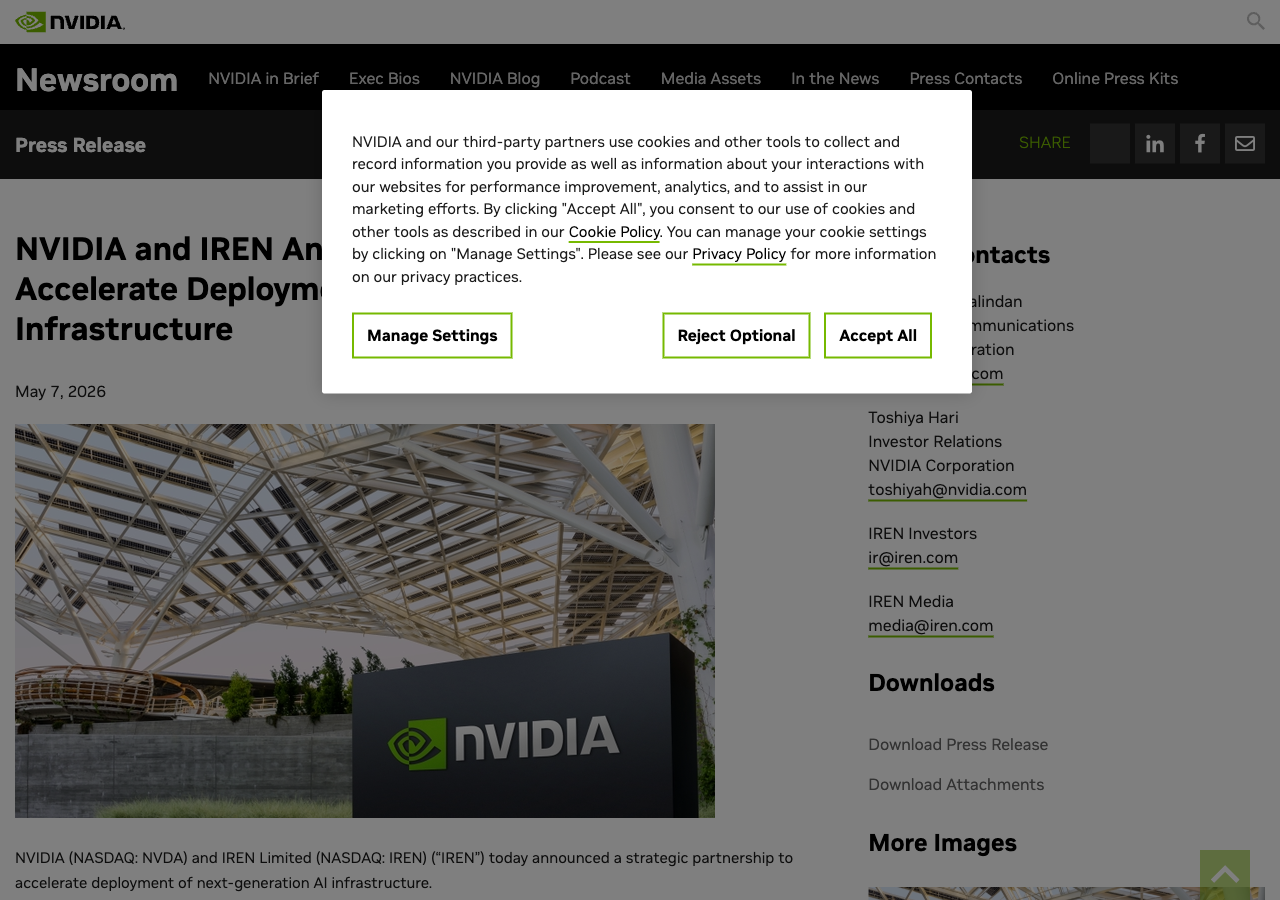The height and width of the screenshot is (900, 1280).
Task: Click the SHARE label
Action: click(x=1044, y=143)
